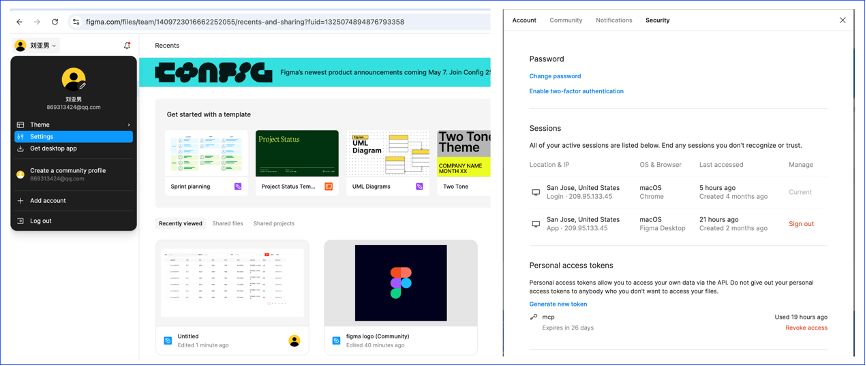Screen dimensions: 866x366
Task: Open the figma logo (Community) thumbnail
Action: pyautogui.click(x=401, y=283)
